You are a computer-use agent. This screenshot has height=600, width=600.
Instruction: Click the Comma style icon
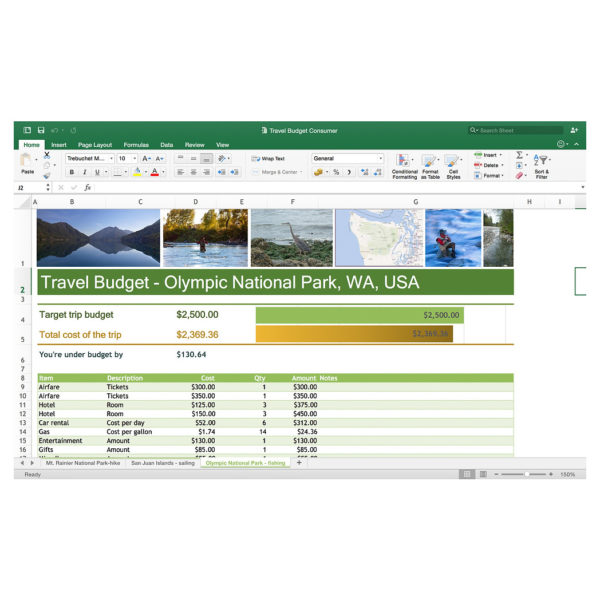point(349,172)
